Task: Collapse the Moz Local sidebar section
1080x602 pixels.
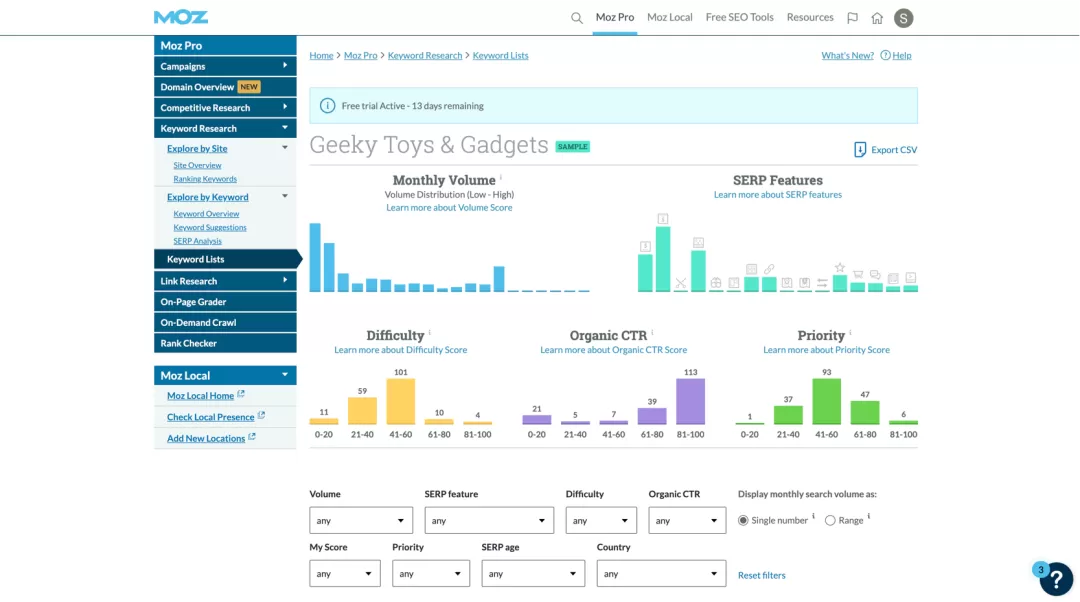Action: click(x=284, y=375)
